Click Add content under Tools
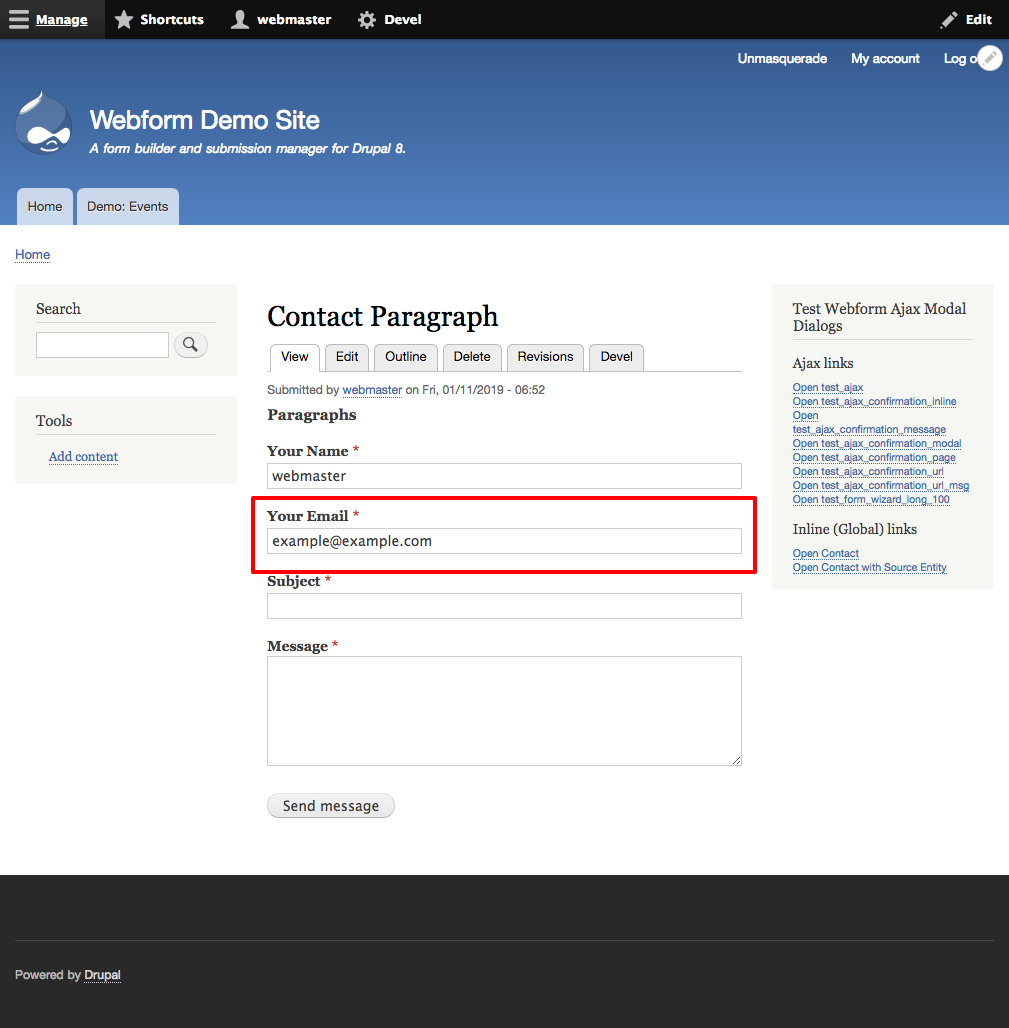This screenshot has width=1009, height=1028. coord(82,456)
